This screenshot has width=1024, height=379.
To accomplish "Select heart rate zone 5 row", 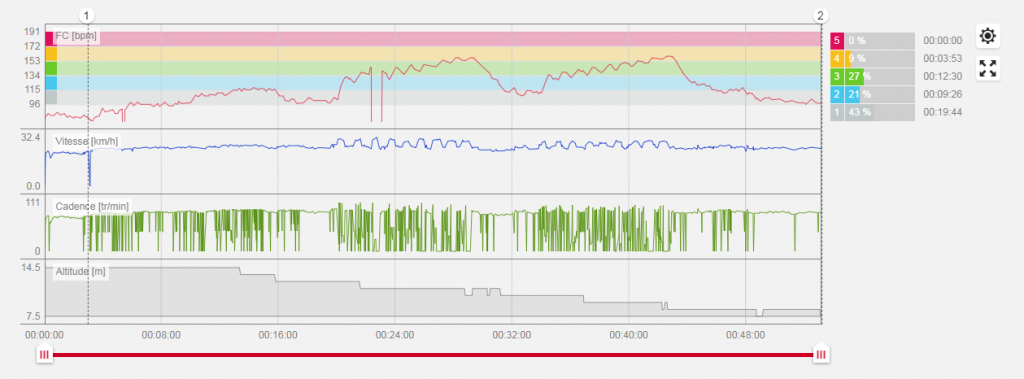I will pyautogui.click(x=872, y=41).
